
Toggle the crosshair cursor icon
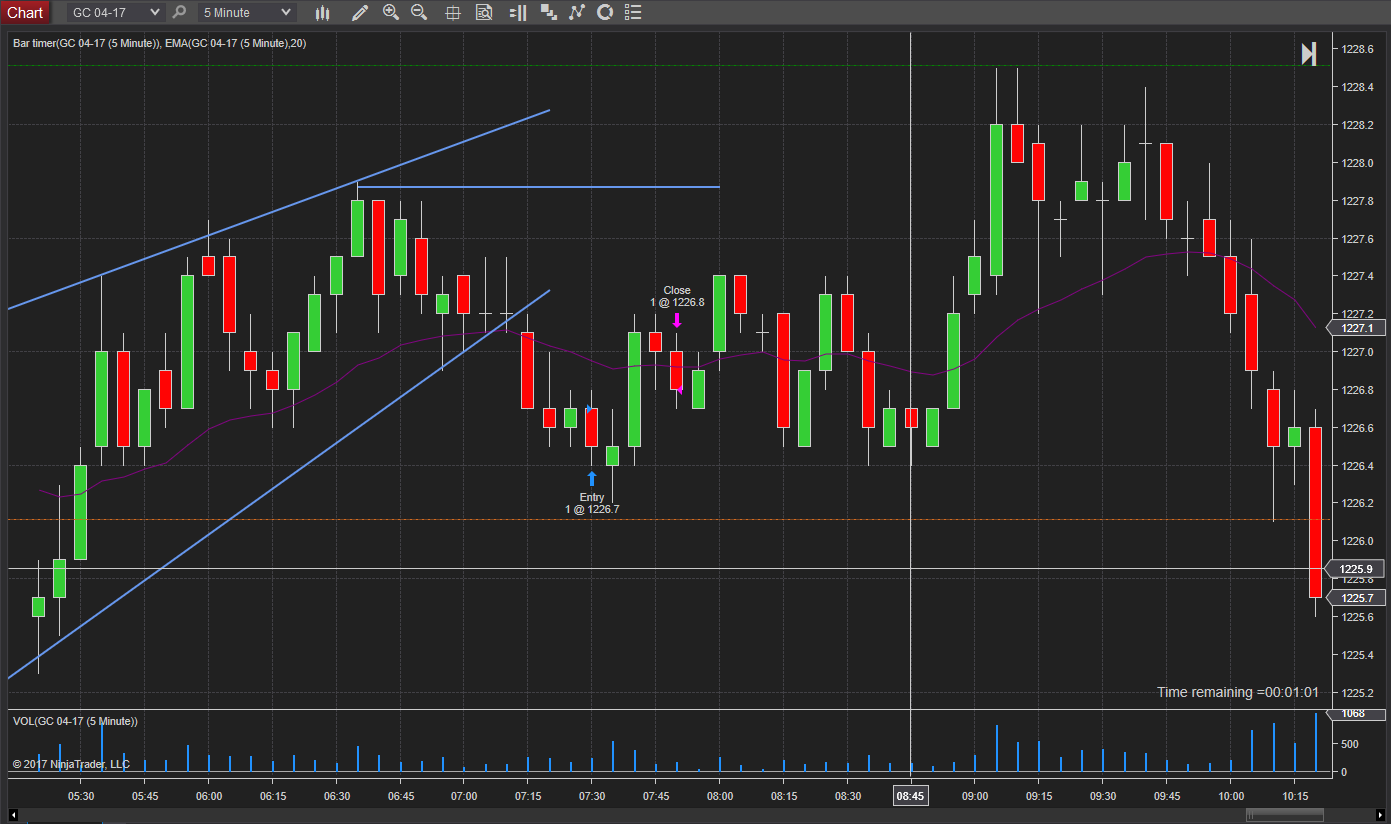[x=453, y=12]
